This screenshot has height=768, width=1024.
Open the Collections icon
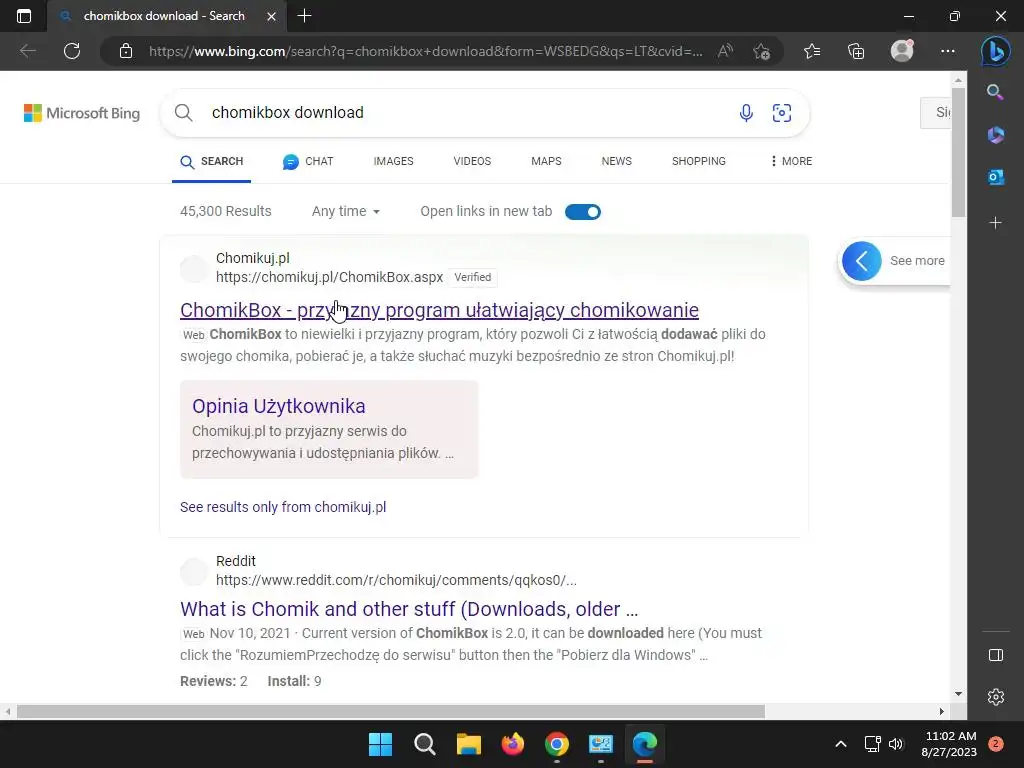pyautogui.click(x=856, y=51)
